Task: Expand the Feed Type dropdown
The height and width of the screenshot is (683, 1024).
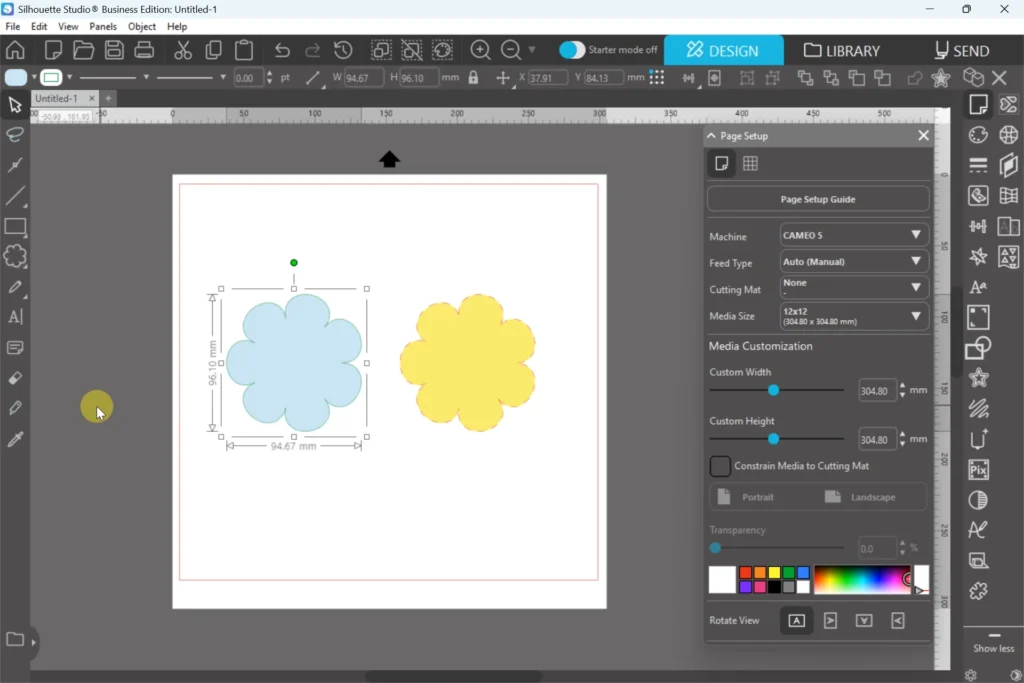Action: coord(853,262)
